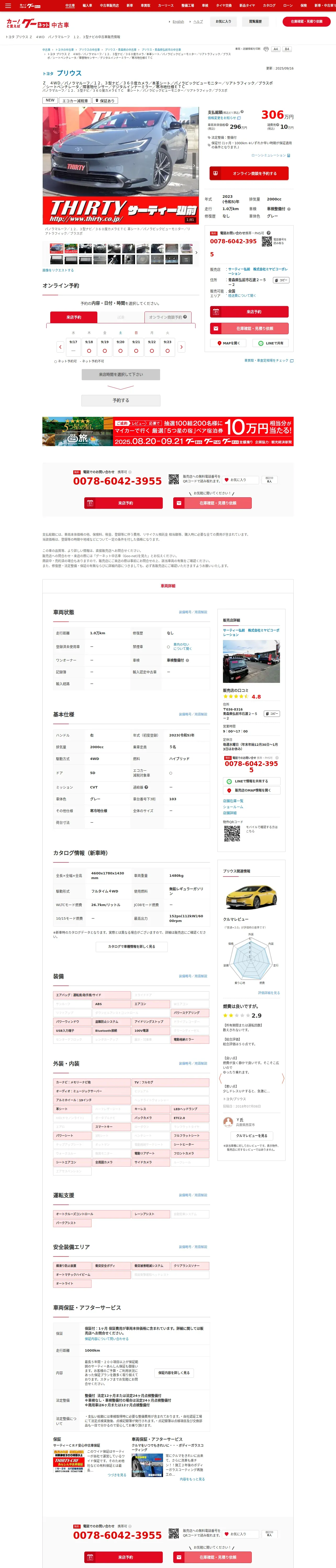Open the hamburger menu icon at top left

[8, 5]
